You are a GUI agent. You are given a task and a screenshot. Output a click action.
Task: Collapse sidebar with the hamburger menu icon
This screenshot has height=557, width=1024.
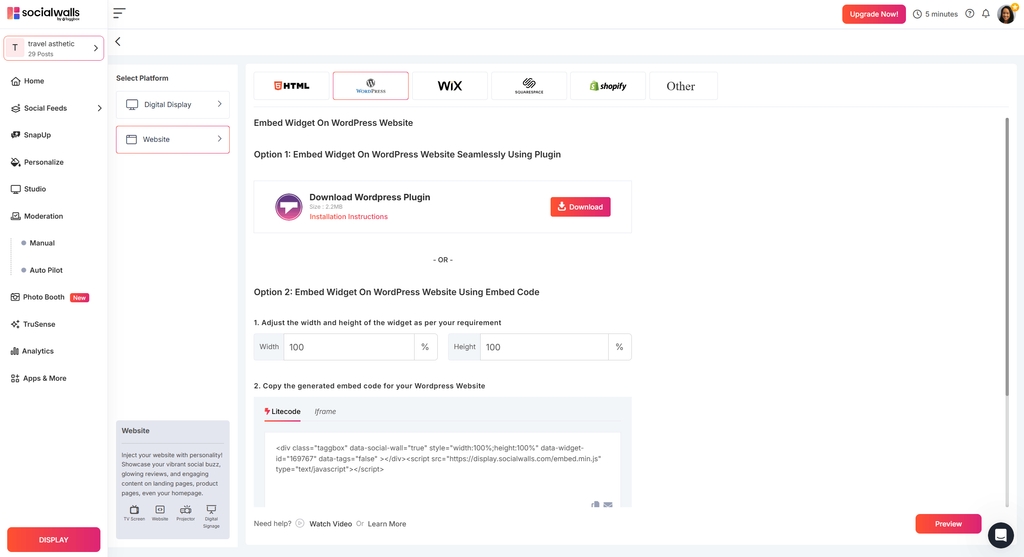[119, 13]
